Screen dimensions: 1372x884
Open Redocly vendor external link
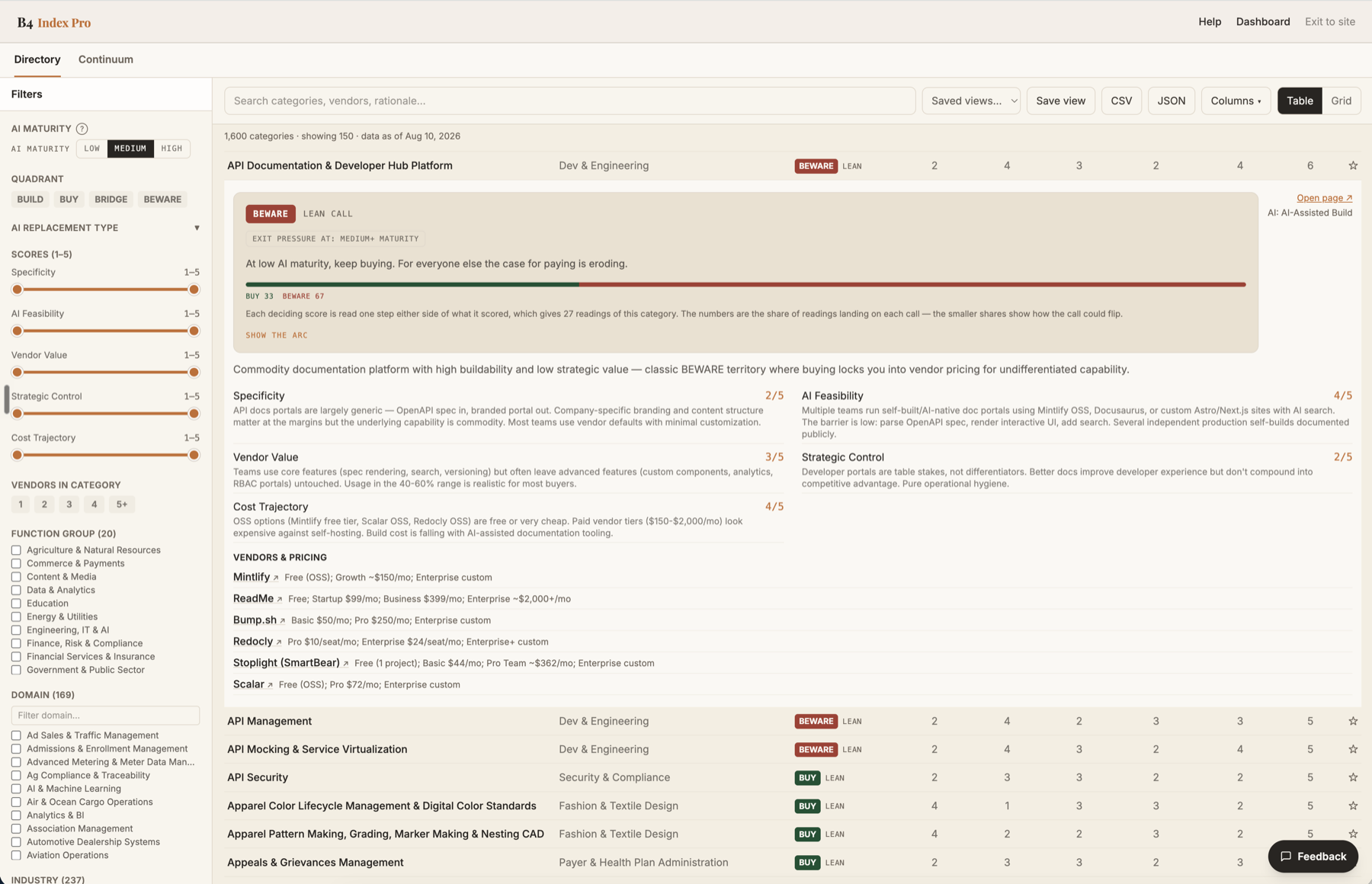258,641
